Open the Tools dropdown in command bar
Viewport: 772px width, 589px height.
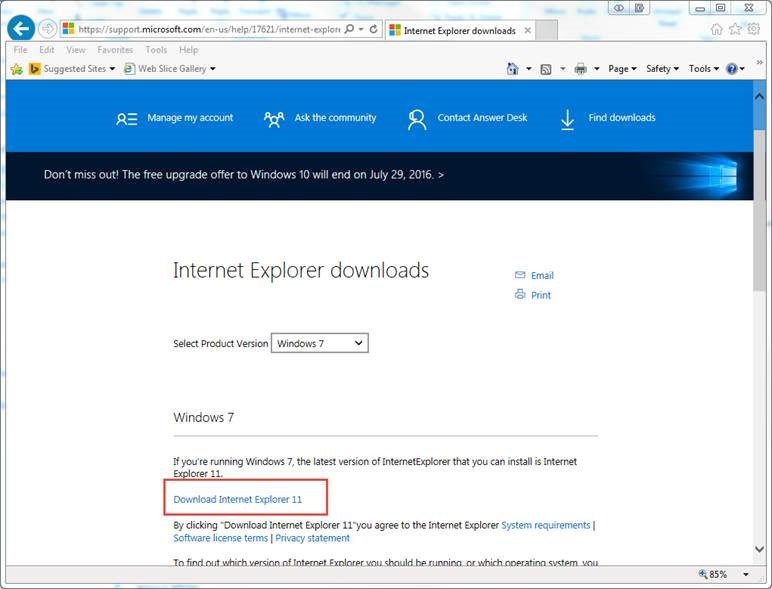coord(704,69)
